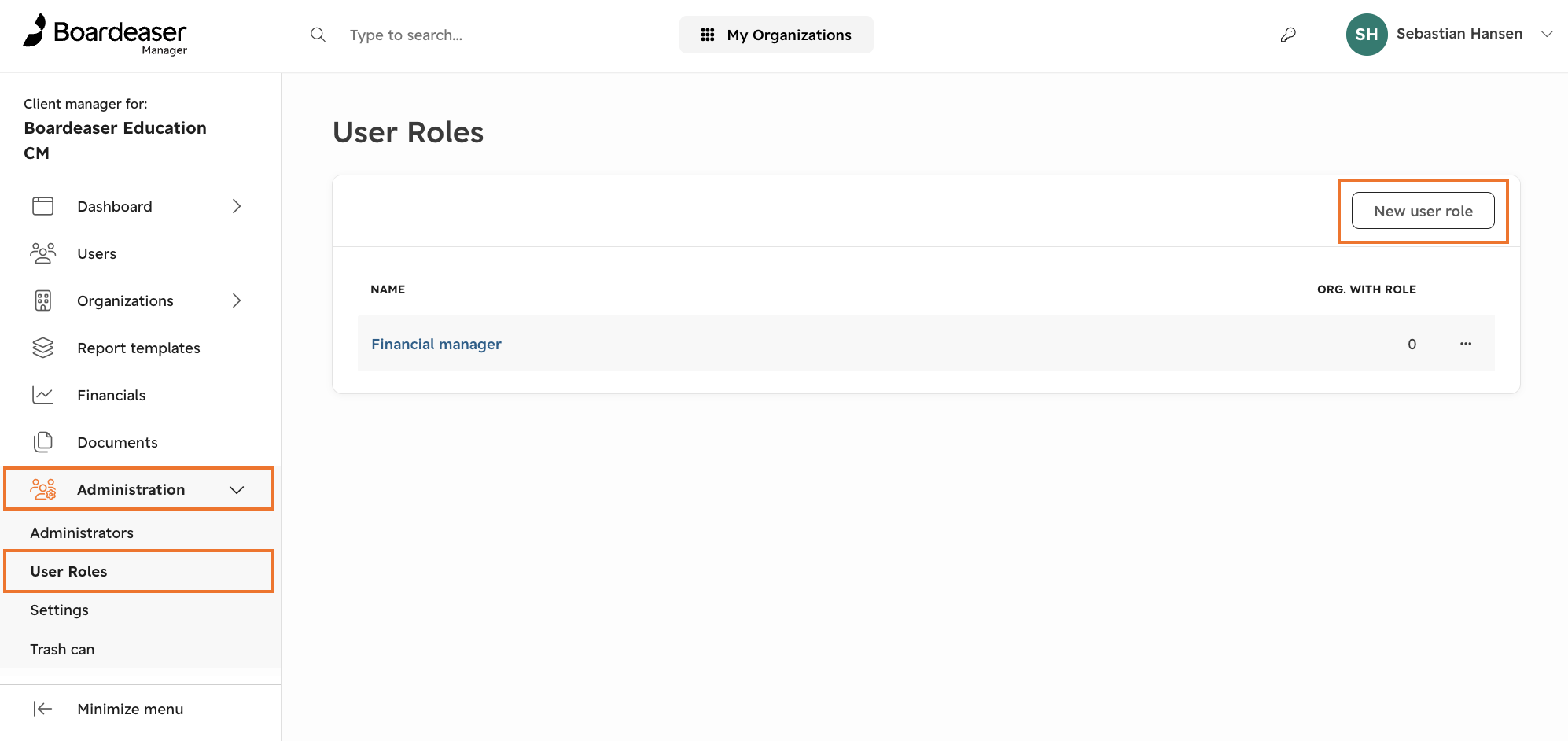Open the Documents page

tap(117, 442)
